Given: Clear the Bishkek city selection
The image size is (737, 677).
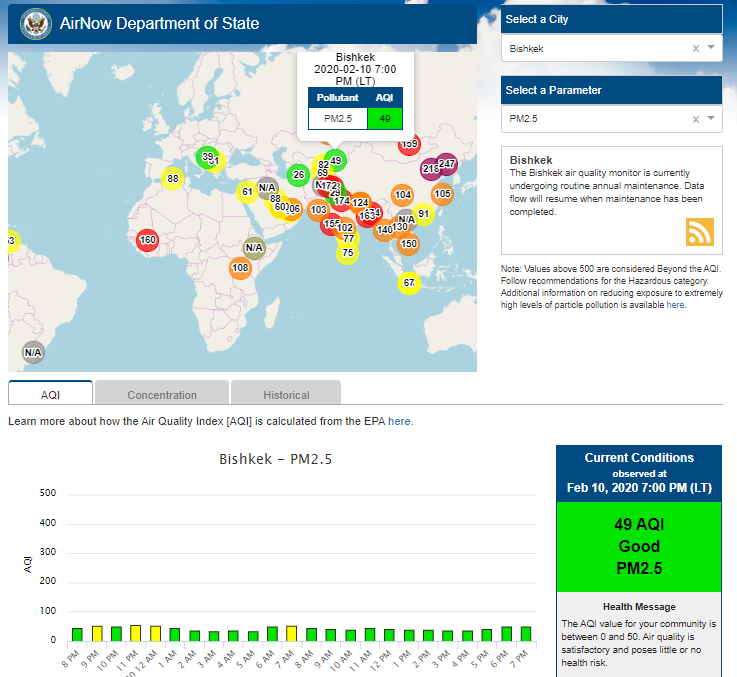Looking at the screenshot, I should point(696,48).
